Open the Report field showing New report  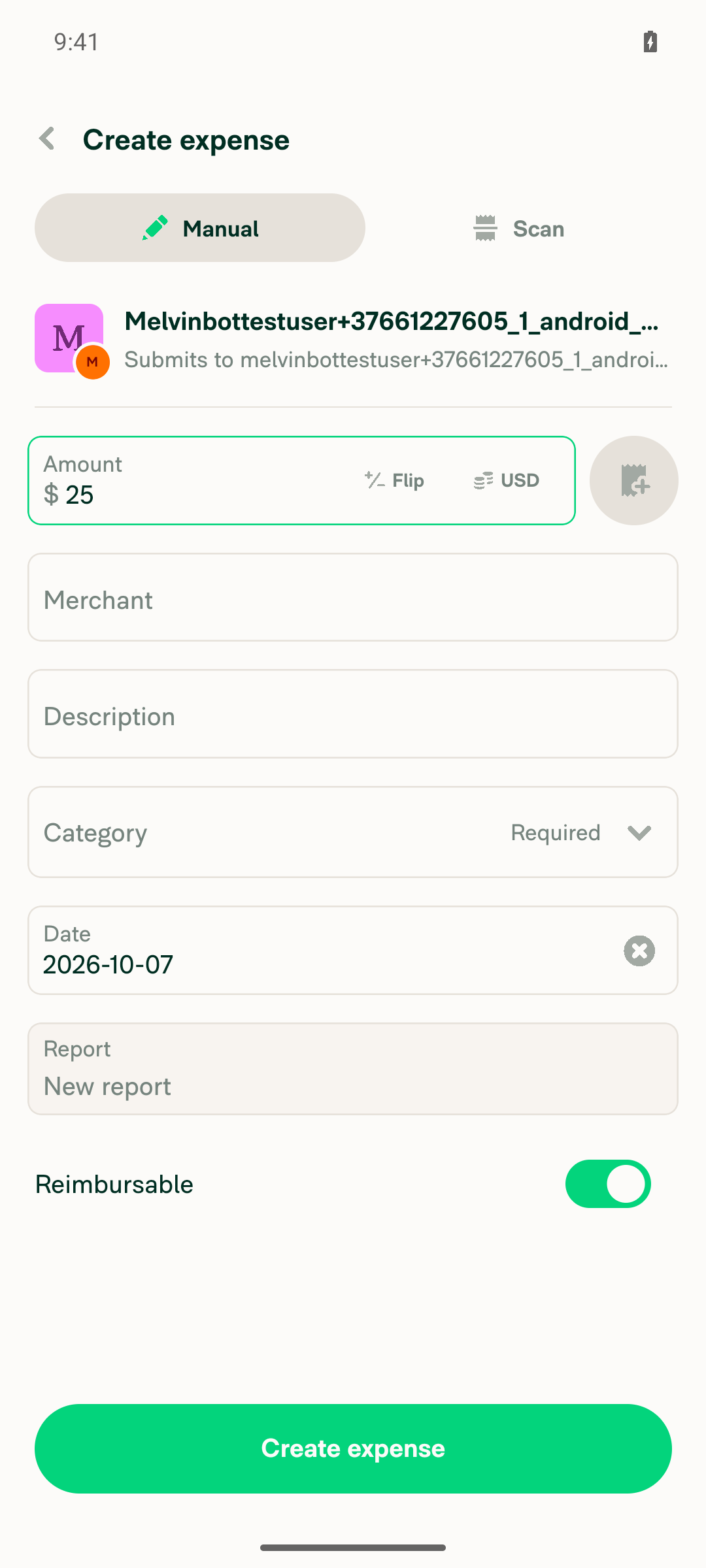pyautogui.click(x=353, y=1069)
